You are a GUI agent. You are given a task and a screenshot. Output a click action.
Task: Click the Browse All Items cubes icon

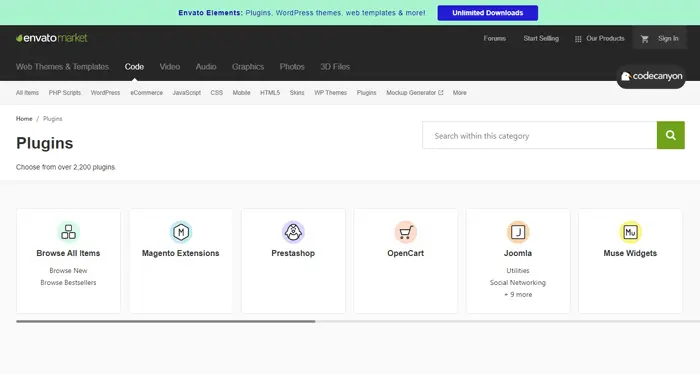[68, 232]
